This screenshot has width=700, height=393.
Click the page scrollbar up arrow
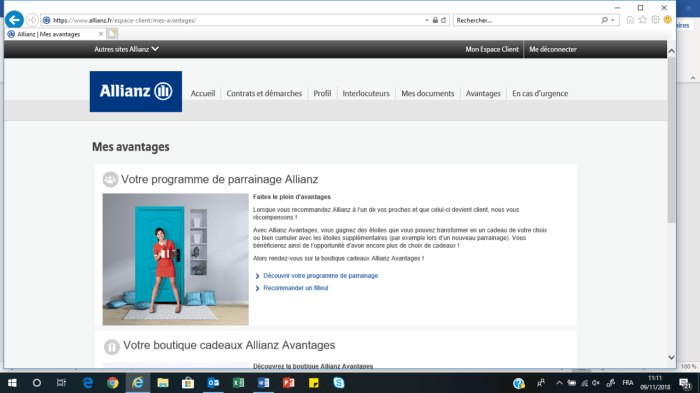(x=671, y=51)
